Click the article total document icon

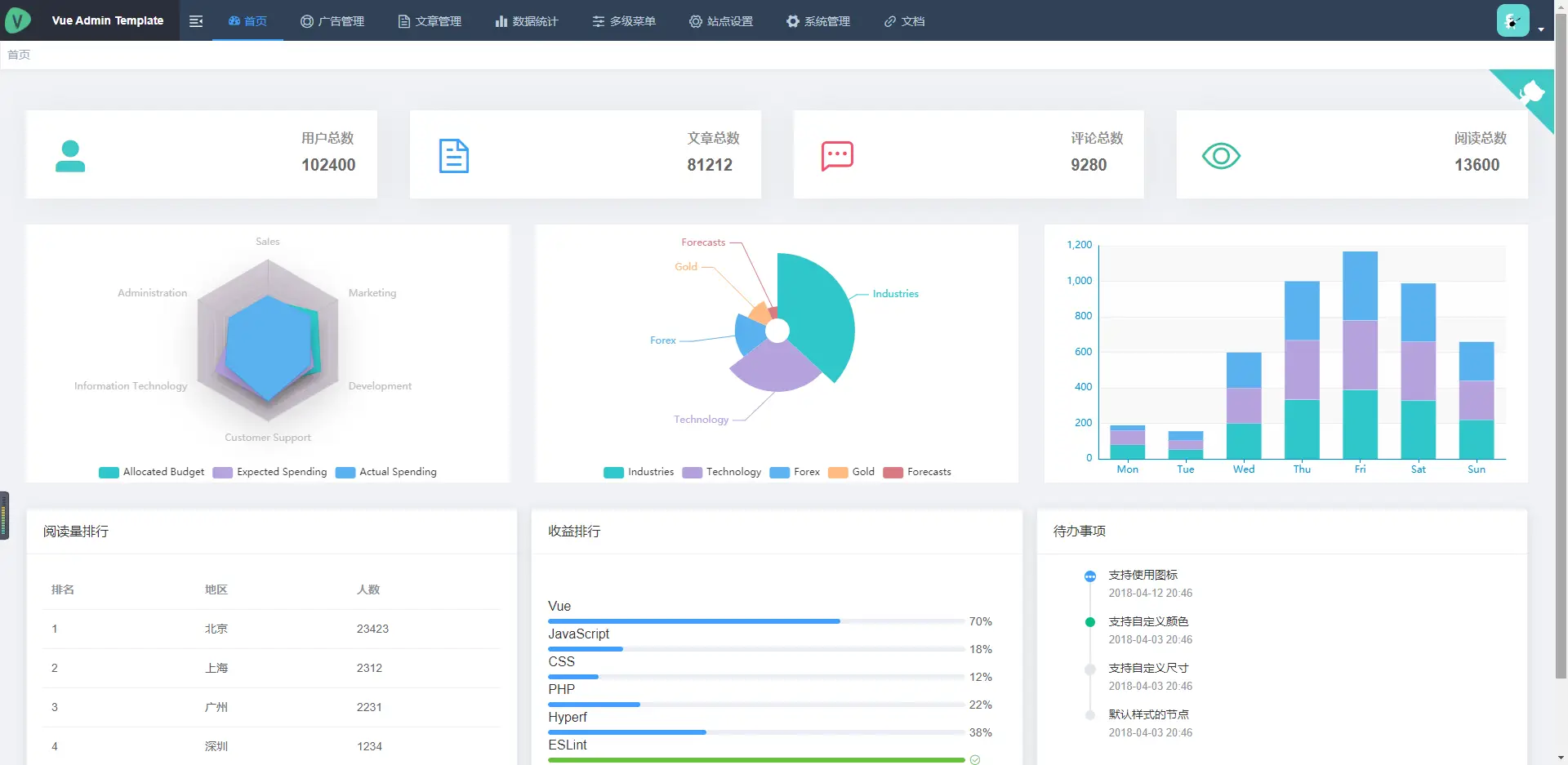454,156
